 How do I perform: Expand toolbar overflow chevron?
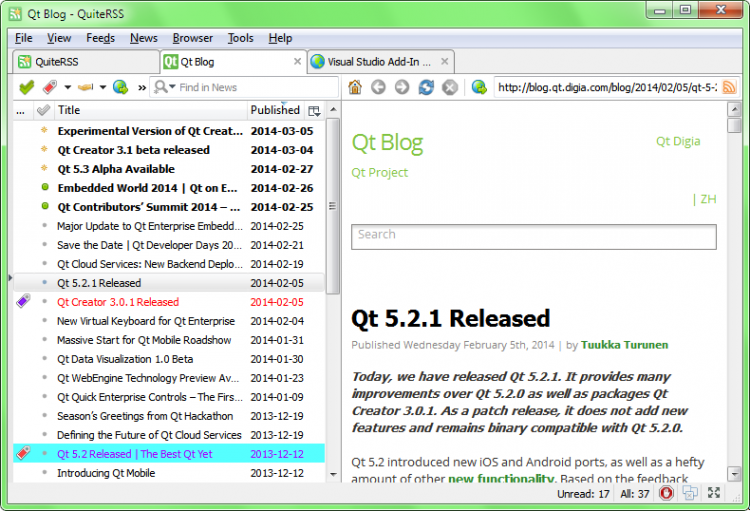tap(142, 88)
